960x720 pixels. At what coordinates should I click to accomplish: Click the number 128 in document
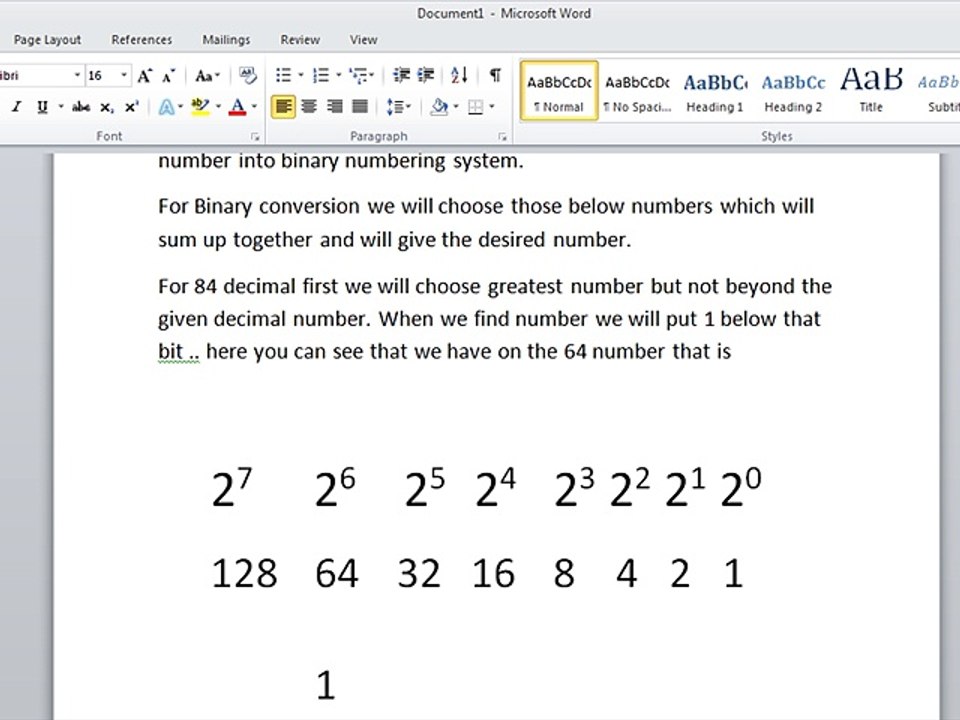[244, 574]
